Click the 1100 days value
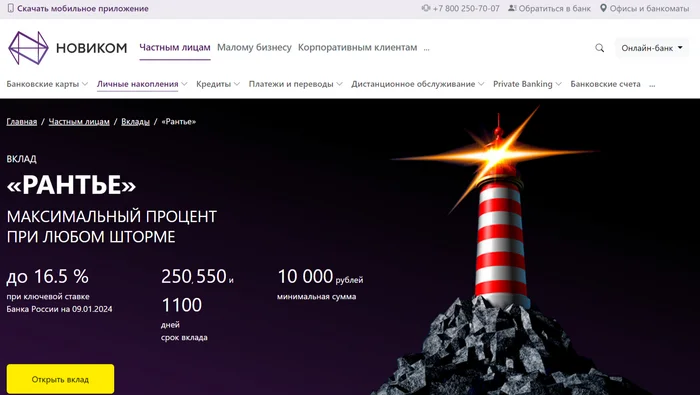Image resolution: width=700 pixels, height=395 pixels. (x=182, y=305)
